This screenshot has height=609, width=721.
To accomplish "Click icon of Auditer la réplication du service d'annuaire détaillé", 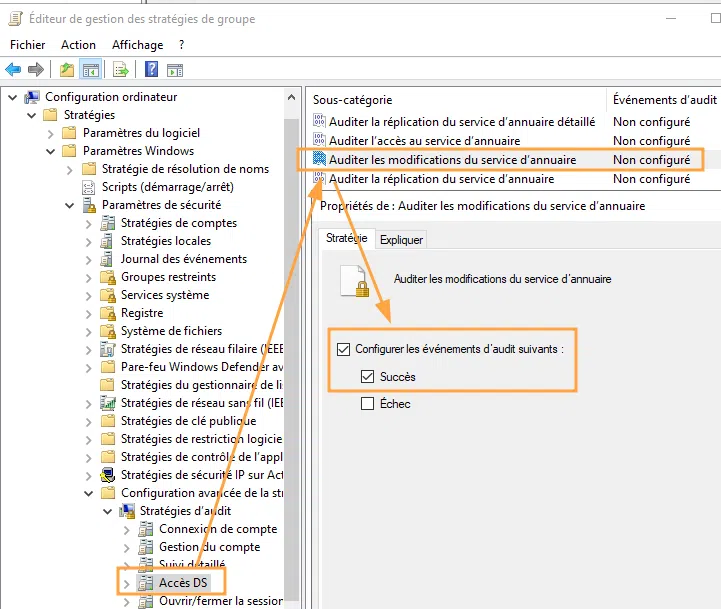I will [319, 121].
